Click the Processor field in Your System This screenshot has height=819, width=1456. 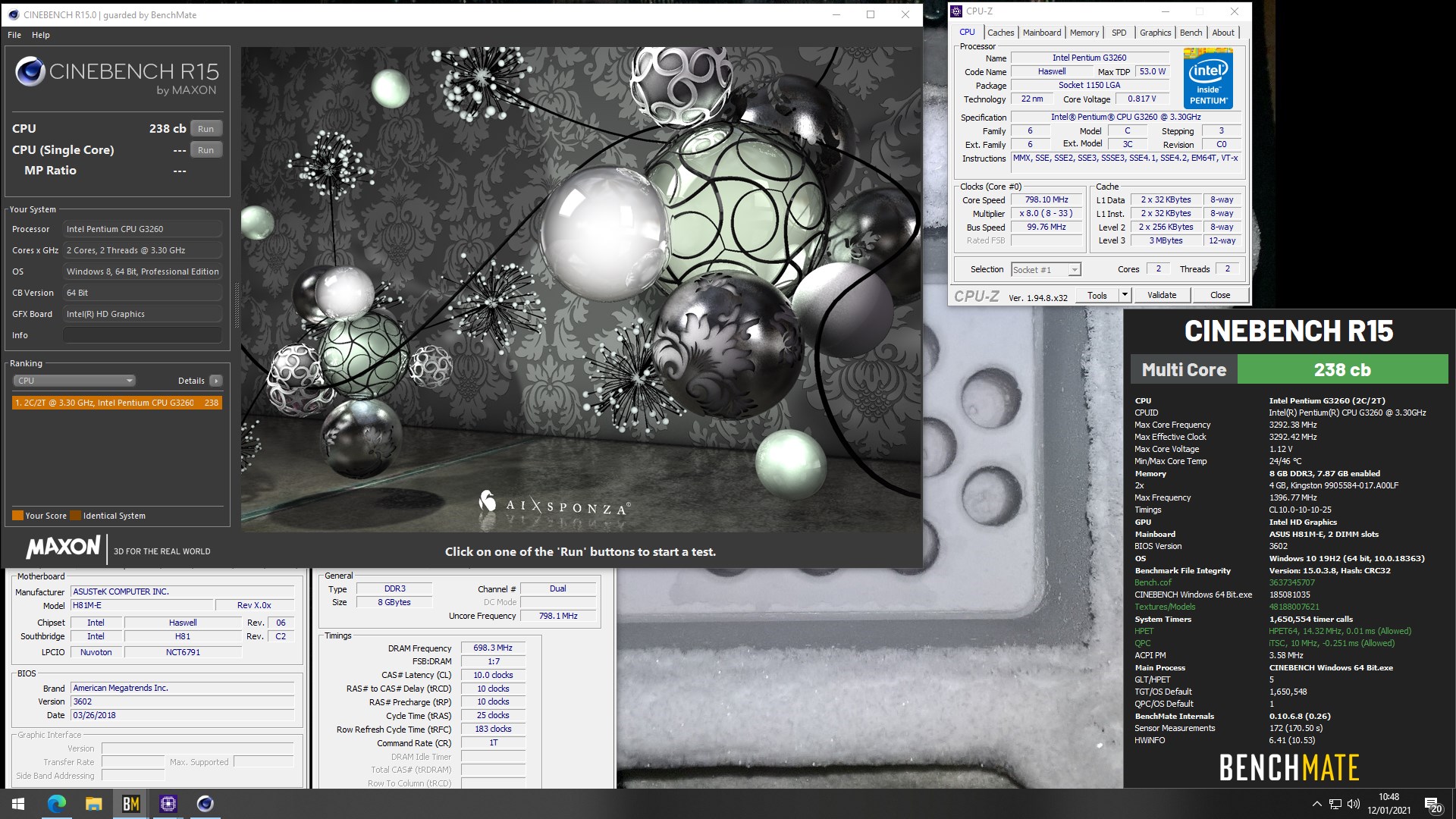point(143,229)
